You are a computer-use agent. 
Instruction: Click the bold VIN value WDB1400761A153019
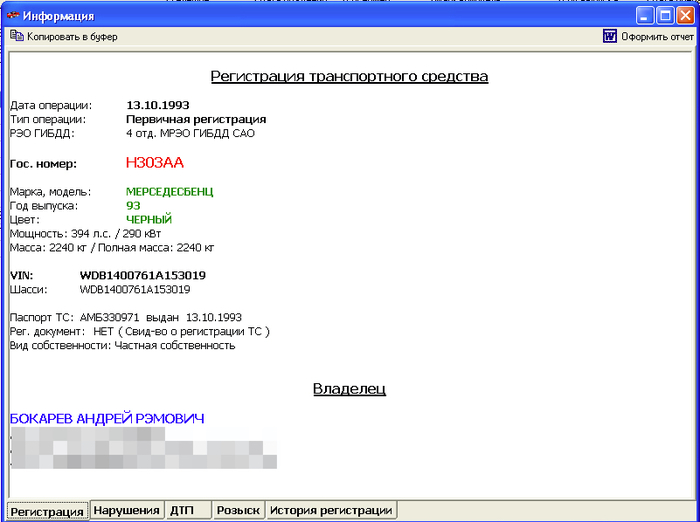(143, 275)
